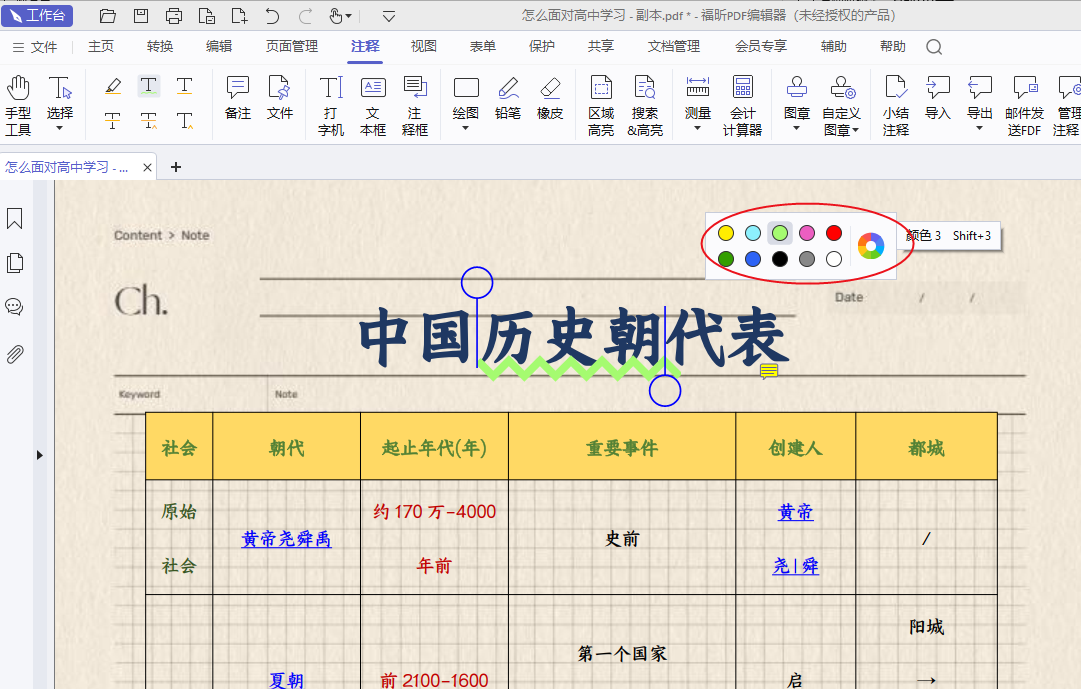Pick the red color swatch
Image resolution: width=1081 pixels, height=689 pixels.
834,233
